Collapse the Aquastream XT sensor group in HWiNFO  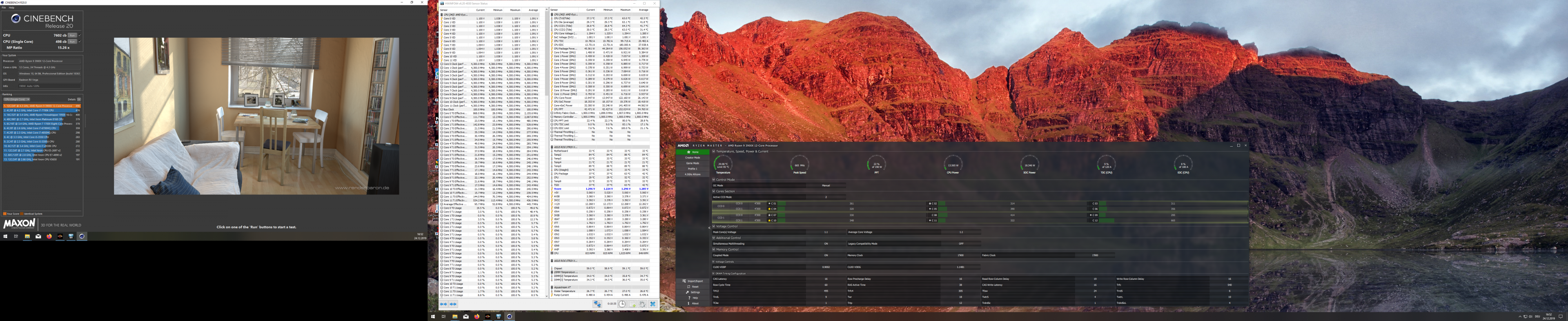(552, 288)
